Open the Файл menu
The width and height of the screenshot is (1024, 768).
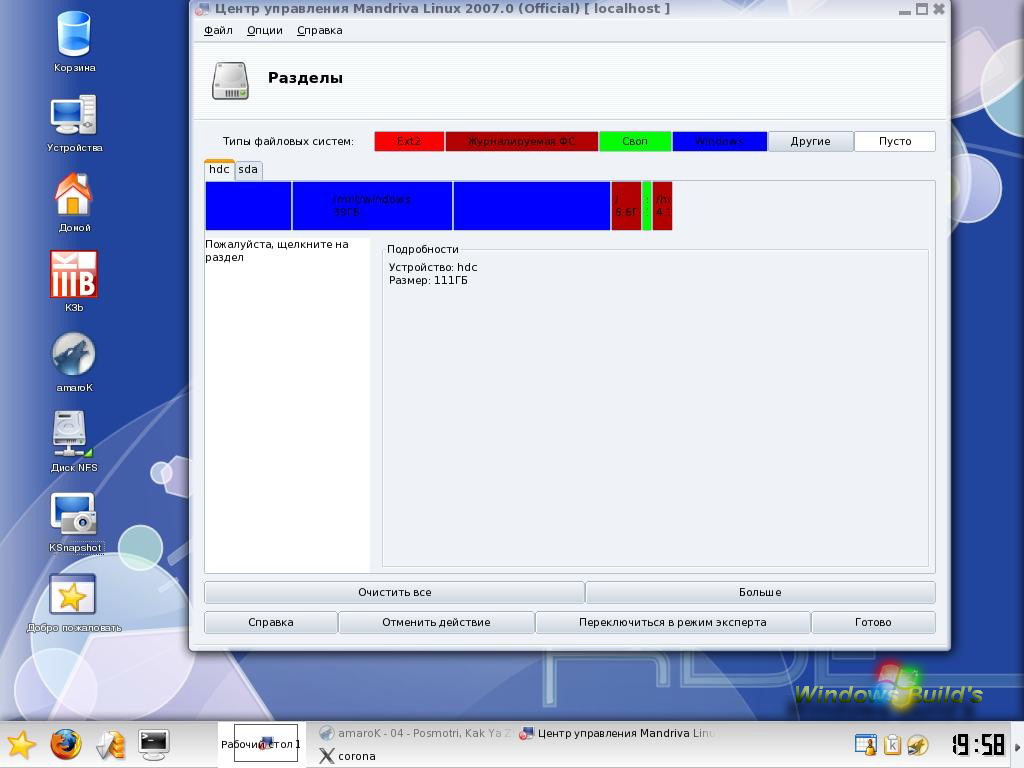coord(218,30)
